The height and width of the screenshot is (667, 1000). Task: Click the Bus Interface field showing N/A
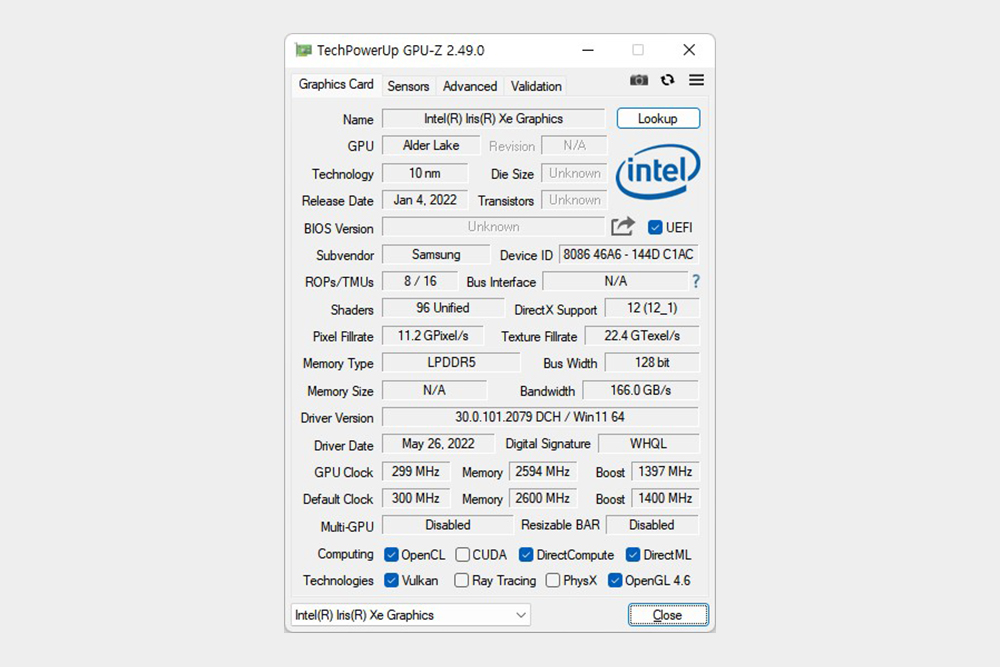click(x=615, y=281)
